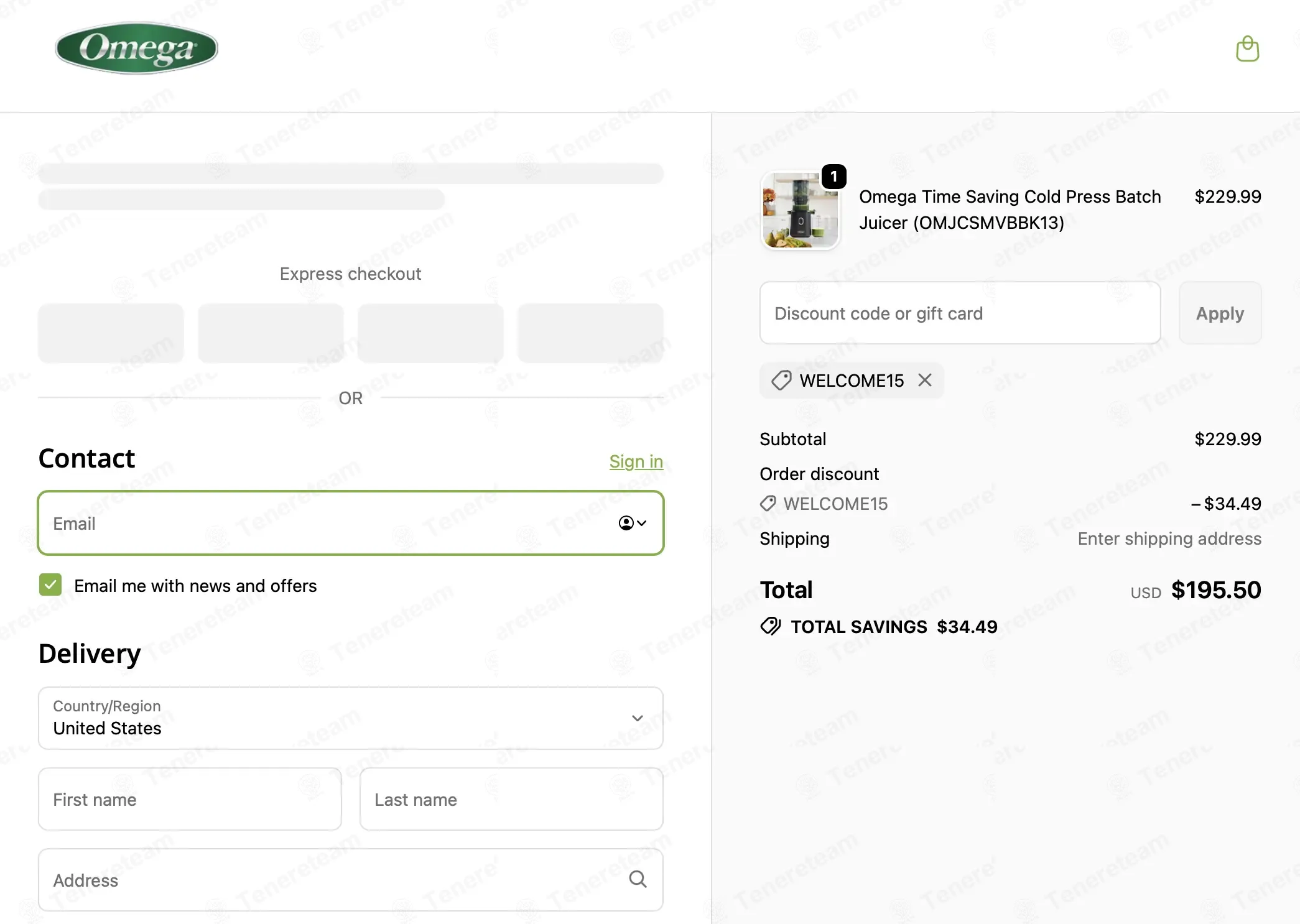Click the Delivery section heading
Screen dimensions: 1300x924
click(x=90, y=654)
